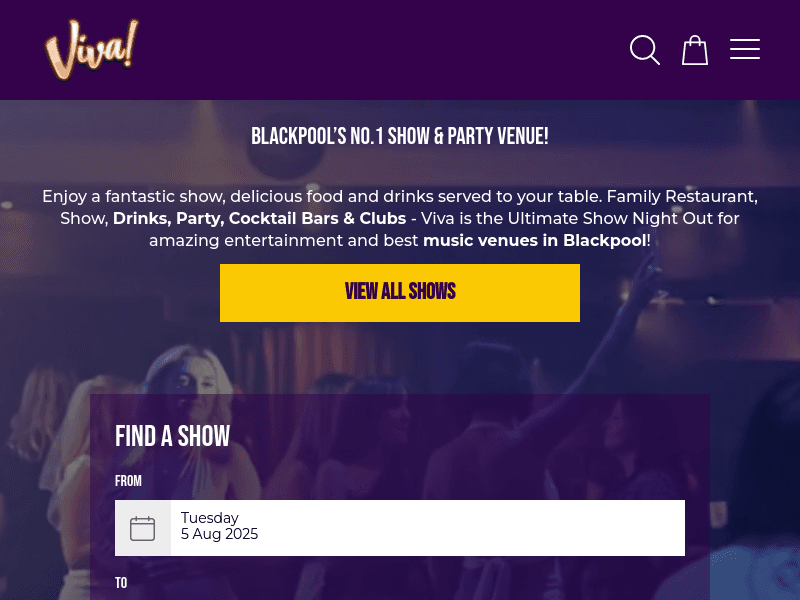Click the date text 5 Aug 2025

tap(219, 534)
